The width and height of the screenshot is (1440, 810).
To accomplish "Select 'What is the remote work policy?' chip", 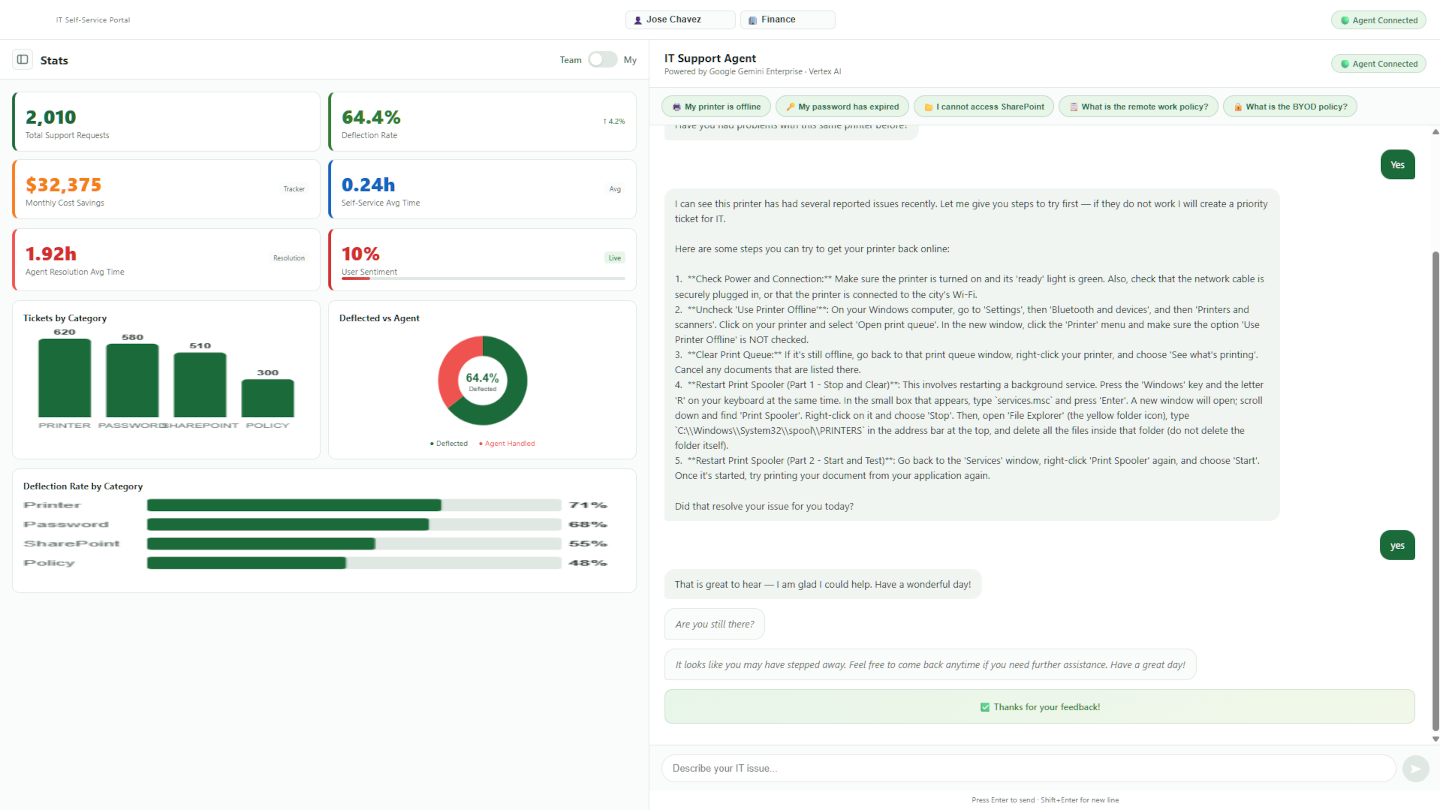I will tap(1138, 107).
